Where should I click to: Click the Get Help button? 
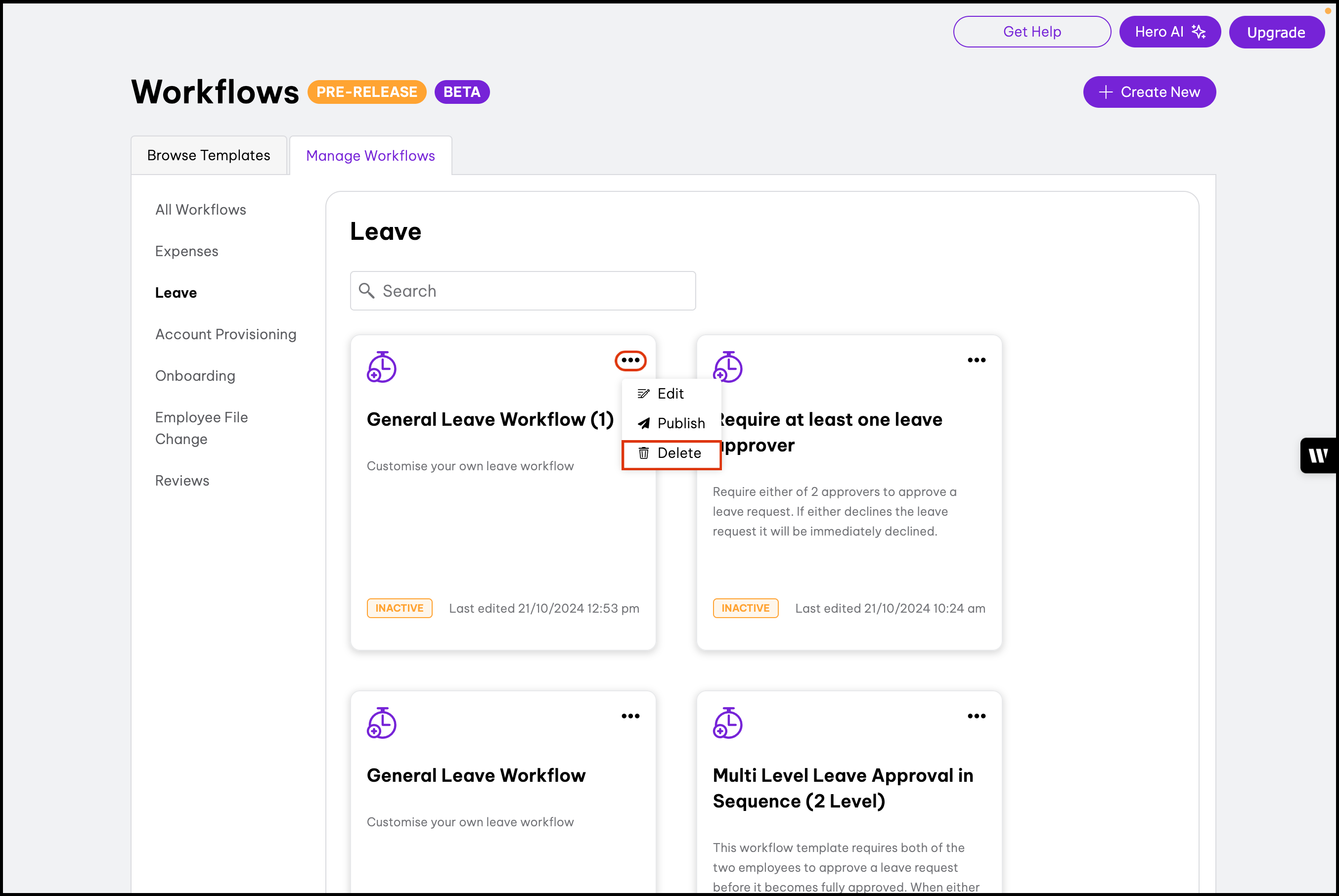(x=1031, y=32)
